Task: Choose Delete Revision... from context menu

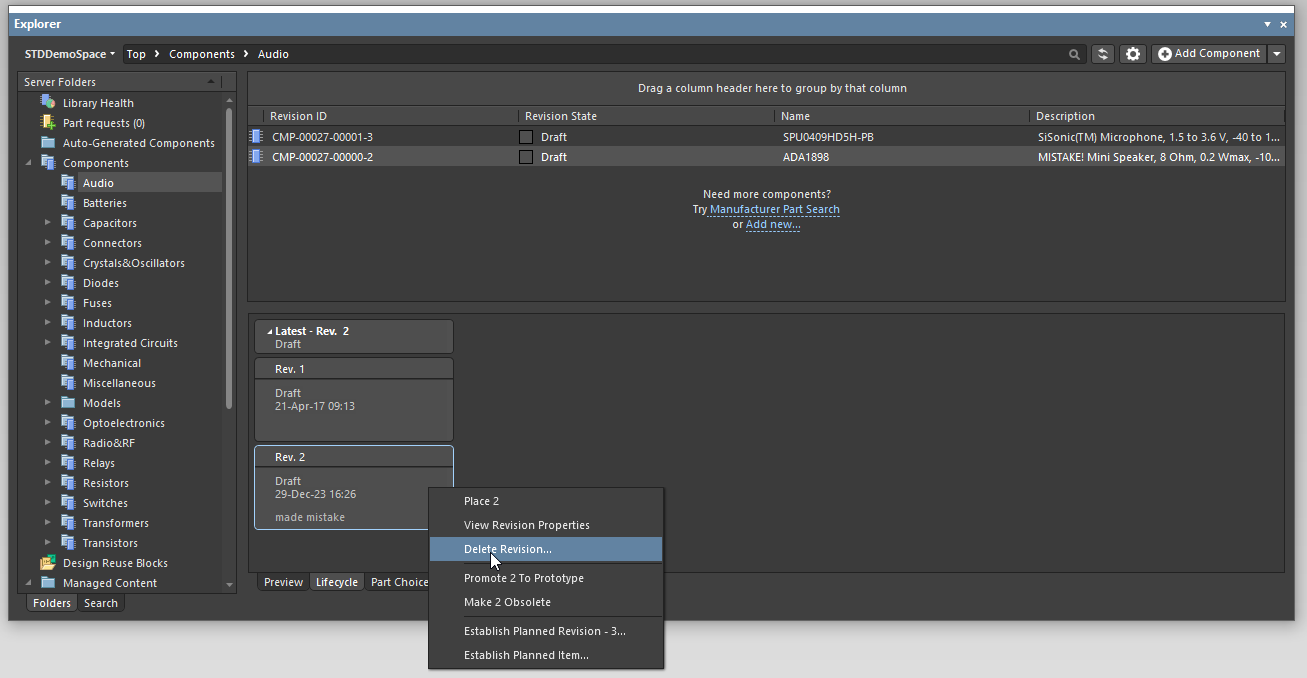Action: 546,549
